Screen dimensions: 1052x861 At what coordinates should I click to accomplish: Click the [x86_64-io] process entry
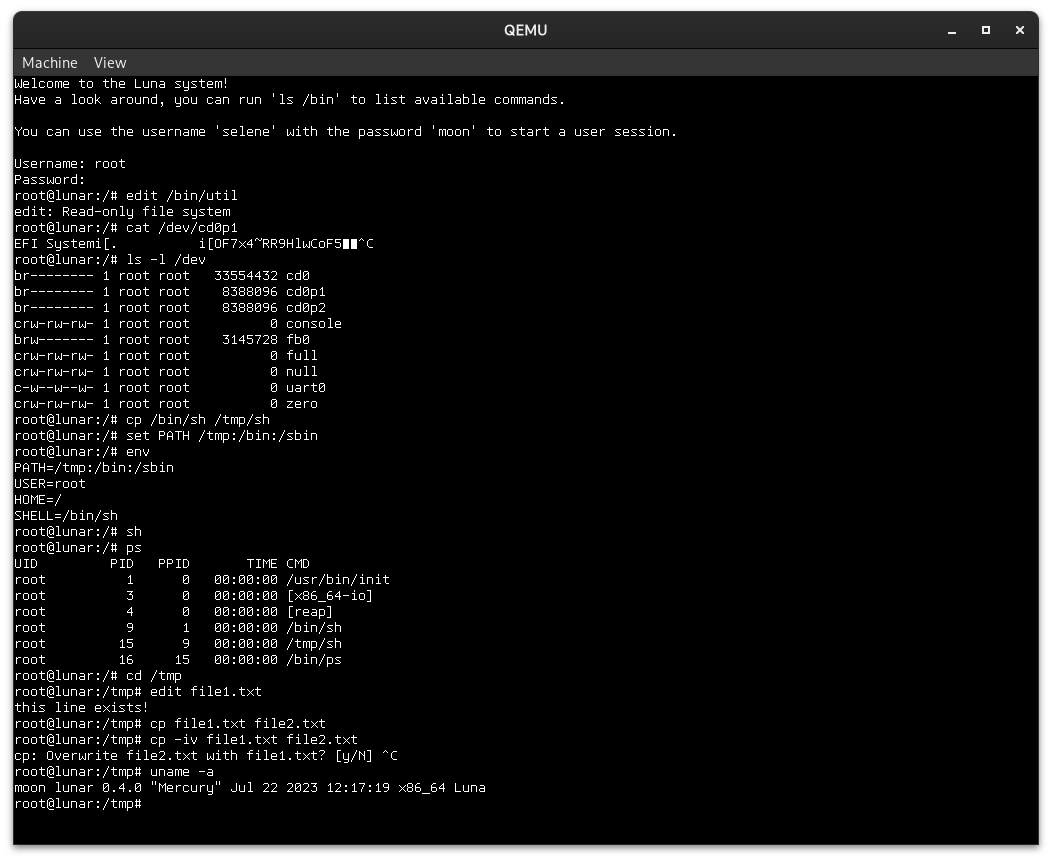point(329,596)
